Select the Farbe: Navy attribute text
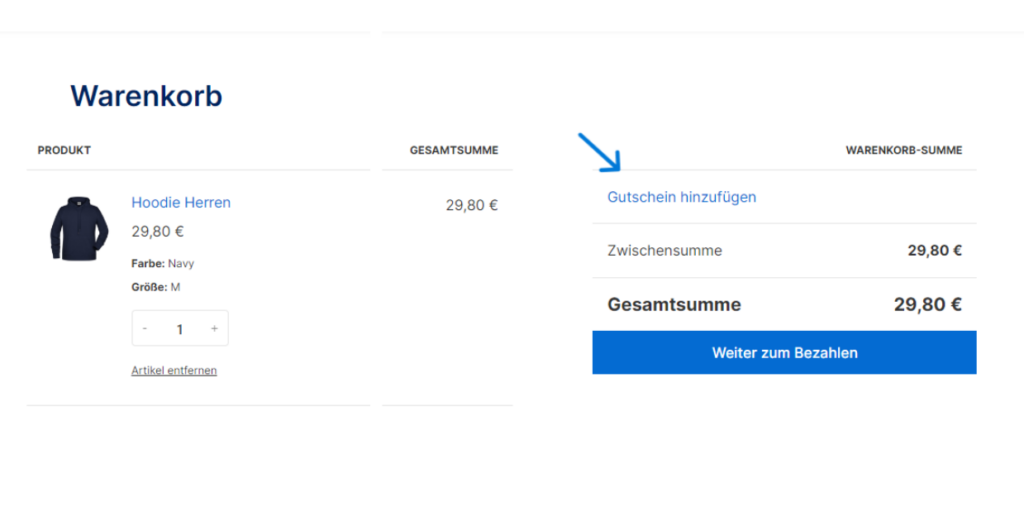Image resolution: width=1024 pixels, height=512 pixels. (163, 264)
